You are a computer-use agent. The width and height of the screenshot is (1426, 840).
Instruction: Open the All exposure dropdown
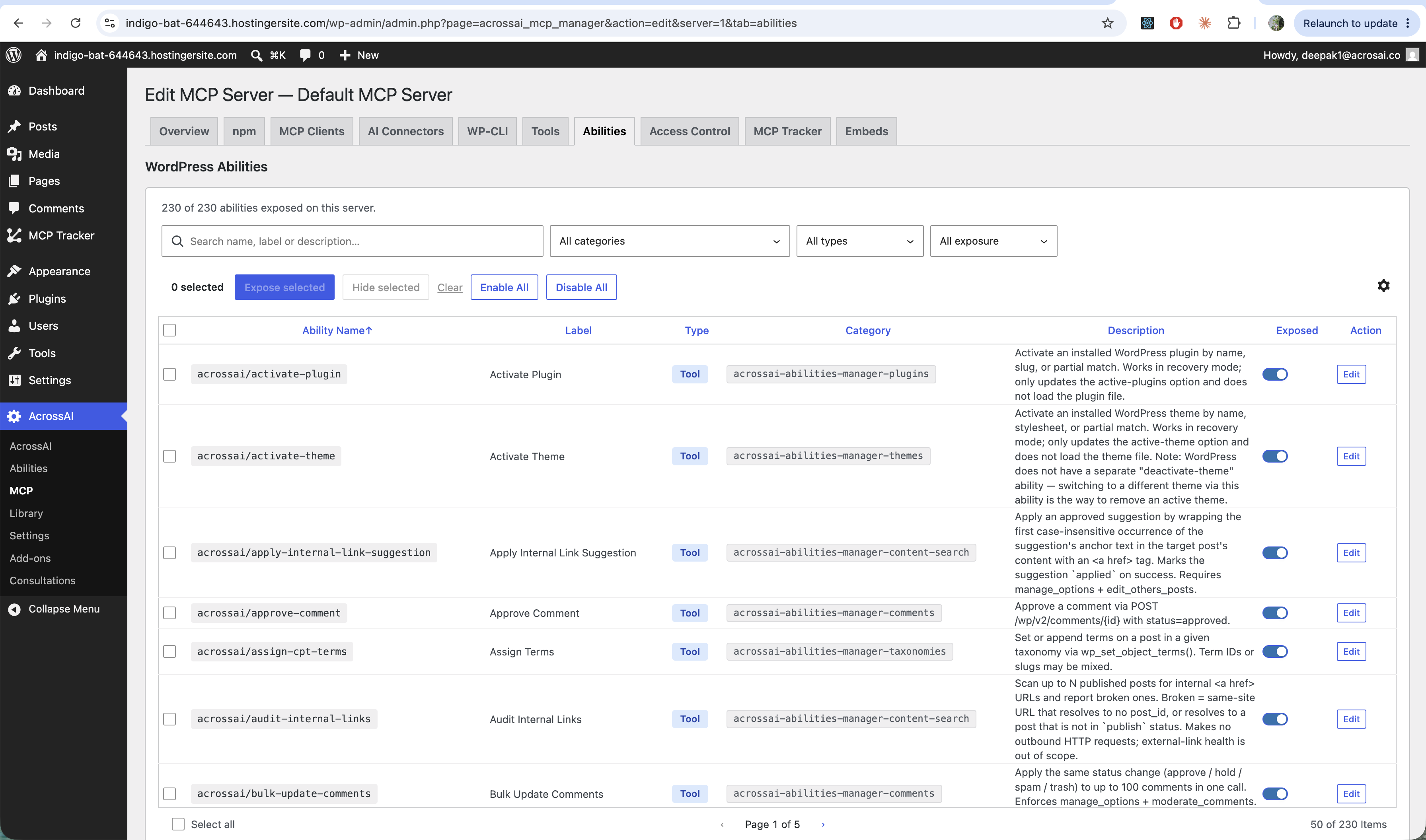point(993,241)
